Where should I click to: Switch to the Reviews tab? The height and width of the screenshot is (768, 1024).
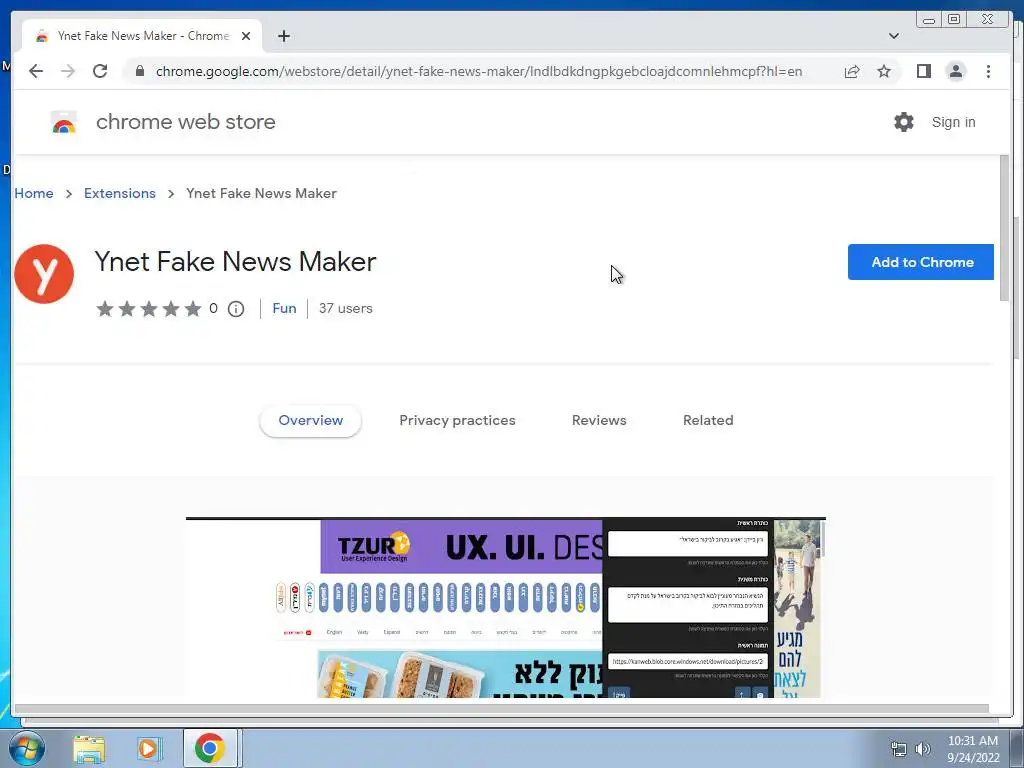(x=599, y=421)
